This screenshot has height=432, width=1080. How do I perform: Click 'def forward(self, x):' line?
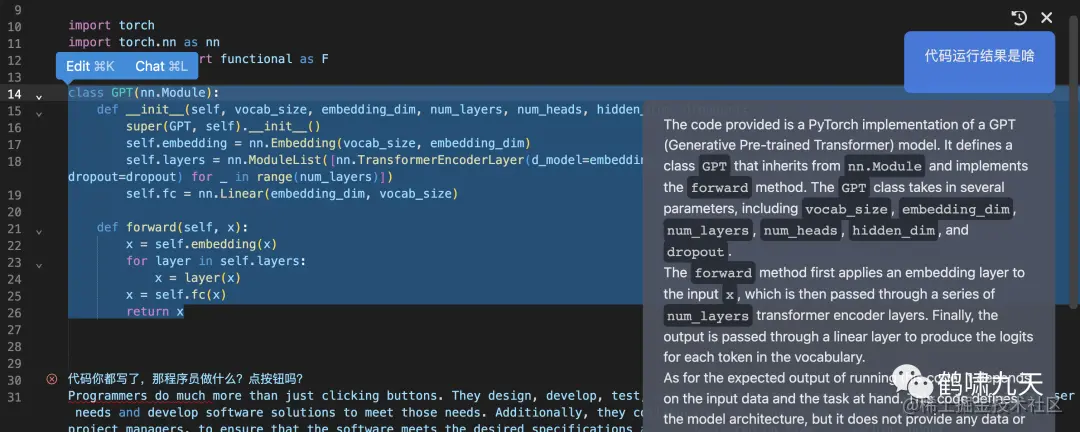172,227
